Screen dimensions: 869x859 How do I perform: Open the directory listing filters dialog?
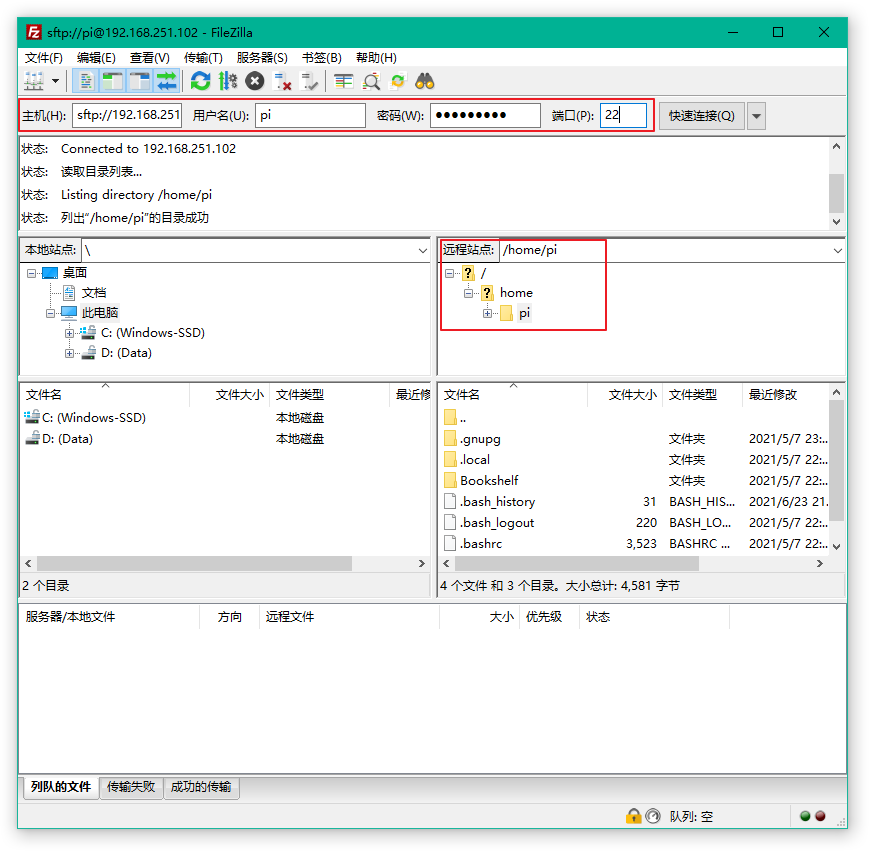point(344,81)
